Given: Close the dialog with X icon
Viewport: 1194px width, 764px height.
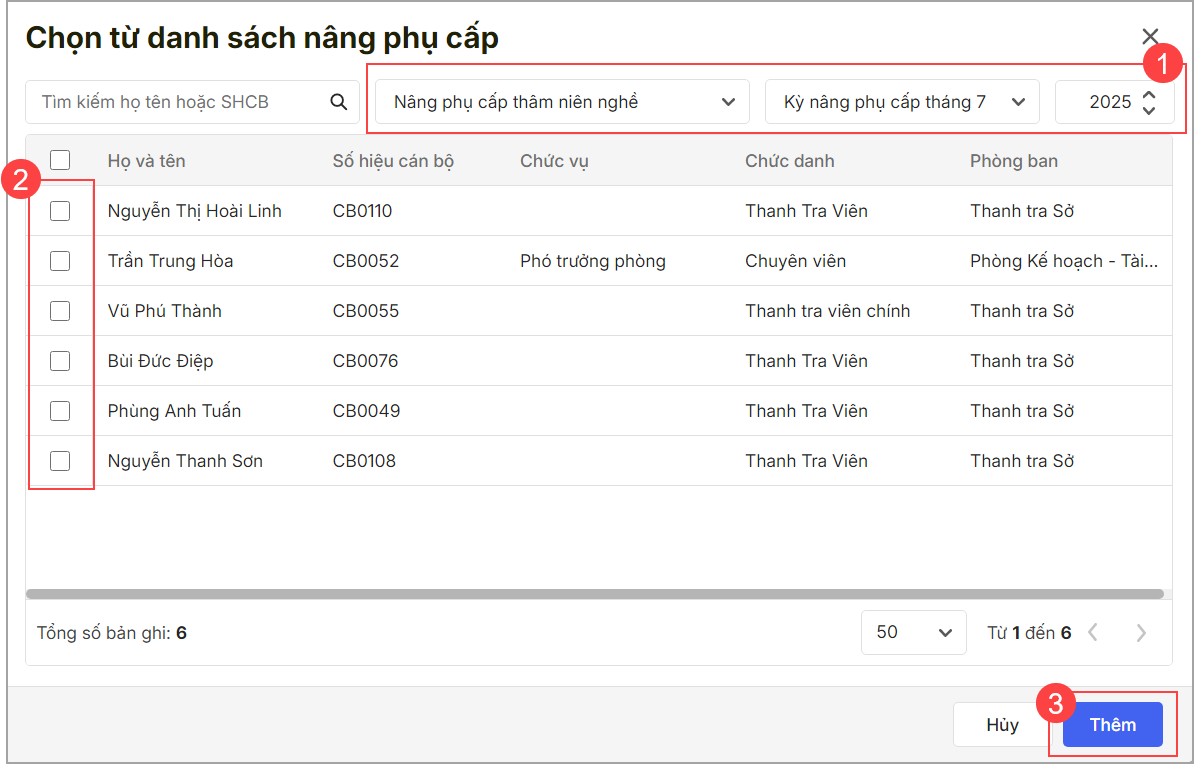Looking at the screenshot, I should (1150, 37).
